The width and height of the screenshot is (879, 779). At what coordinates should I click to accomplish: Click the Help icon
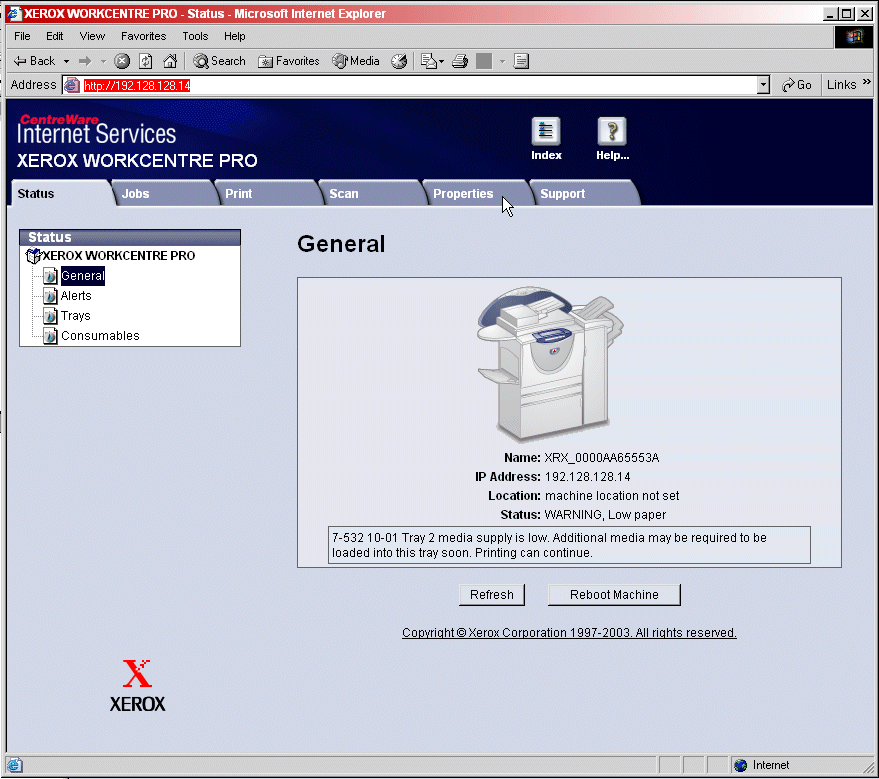pyautogui.click(x=611, y=130)
